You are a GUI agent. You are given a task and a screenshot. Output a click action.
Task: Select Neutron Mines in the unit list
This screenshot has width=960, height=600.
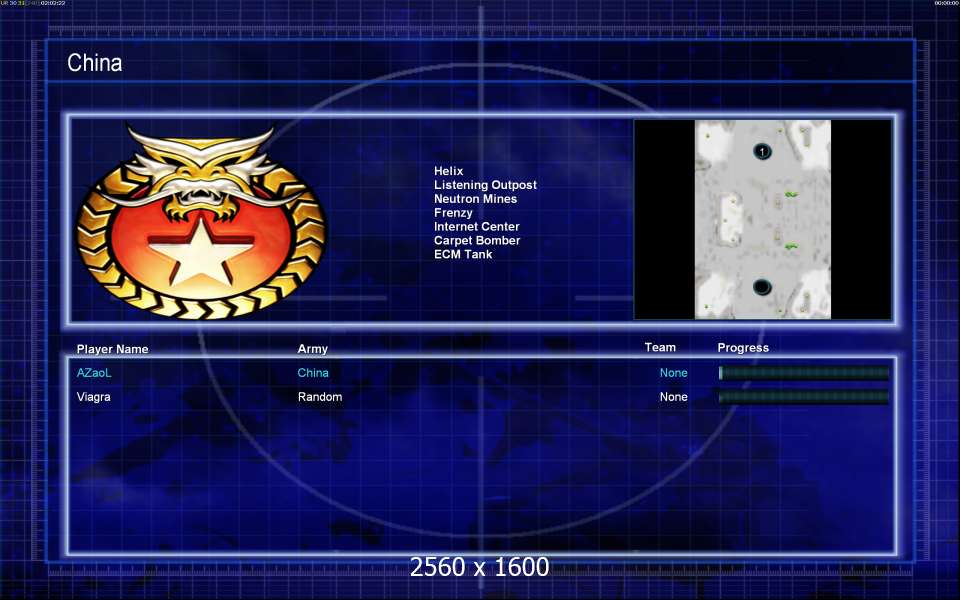coord(476,199)
